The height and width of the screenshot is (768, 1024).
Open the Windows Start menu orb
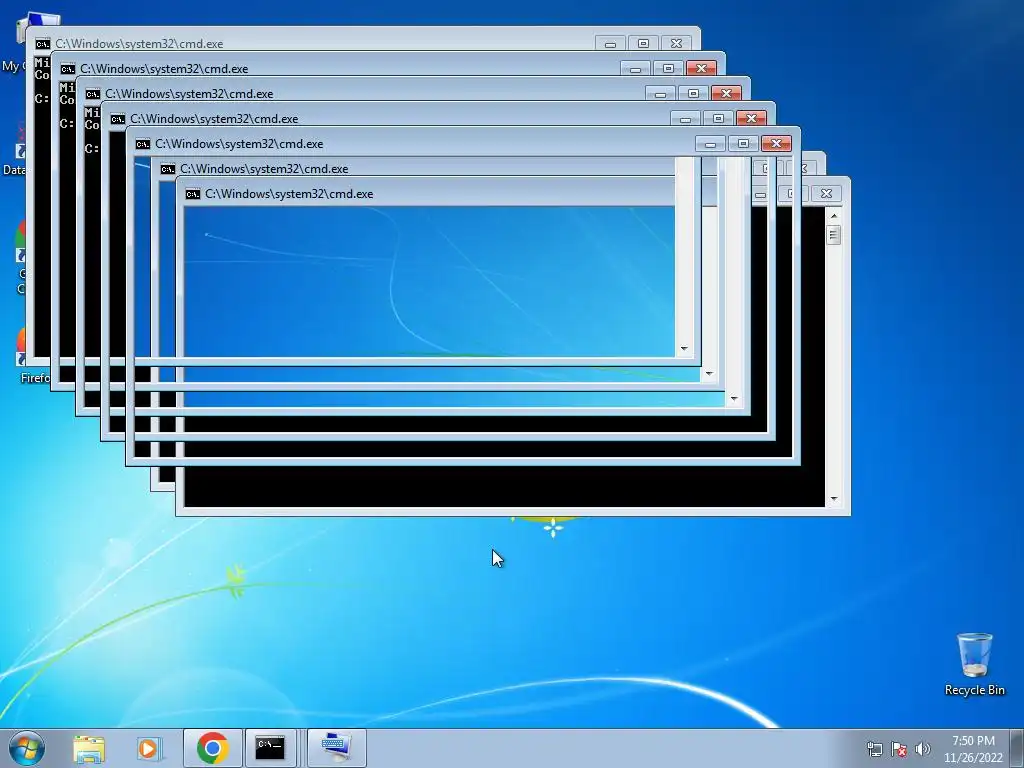coord(27,748)
